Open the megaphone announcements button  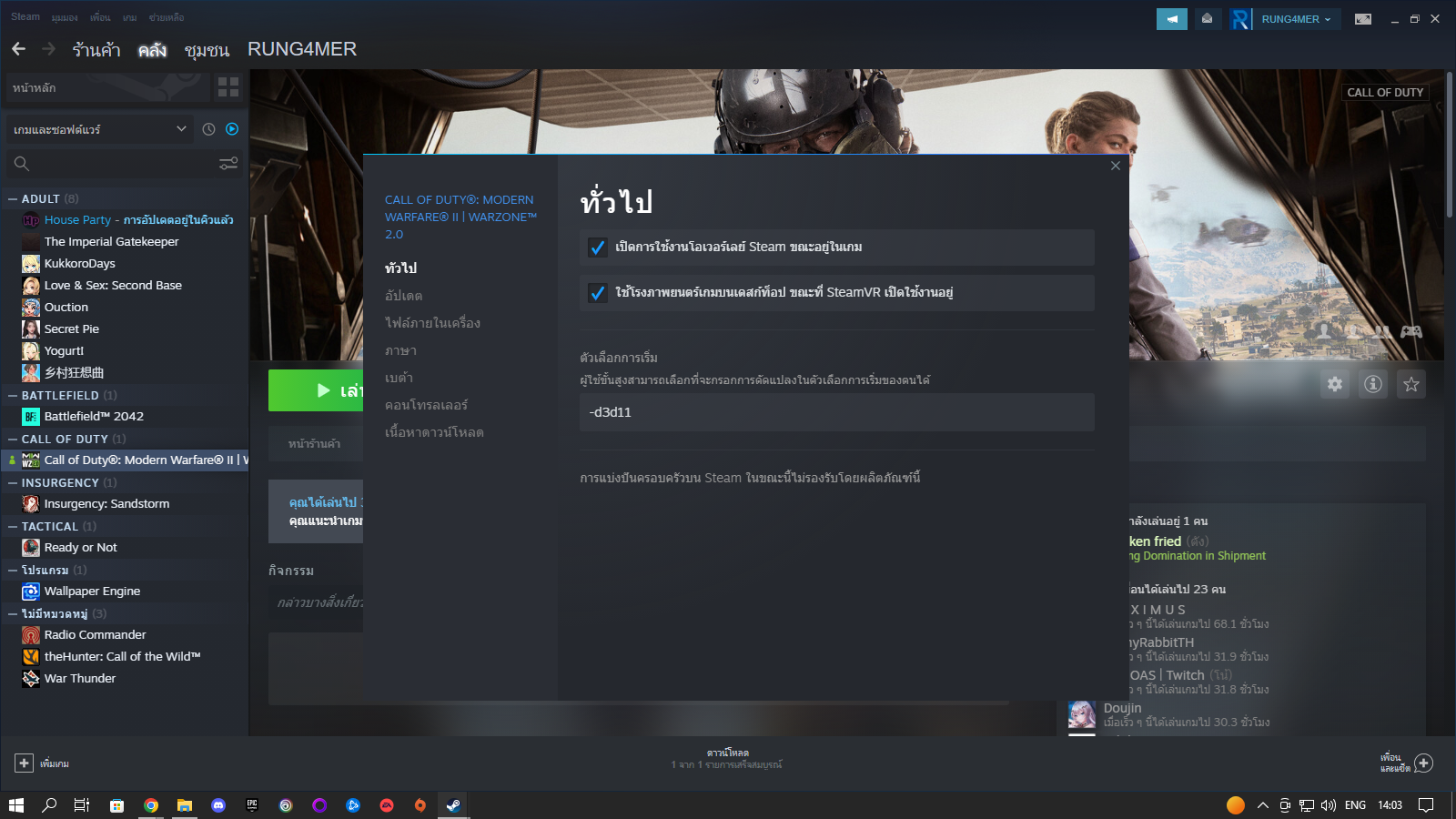[1172, 19]
